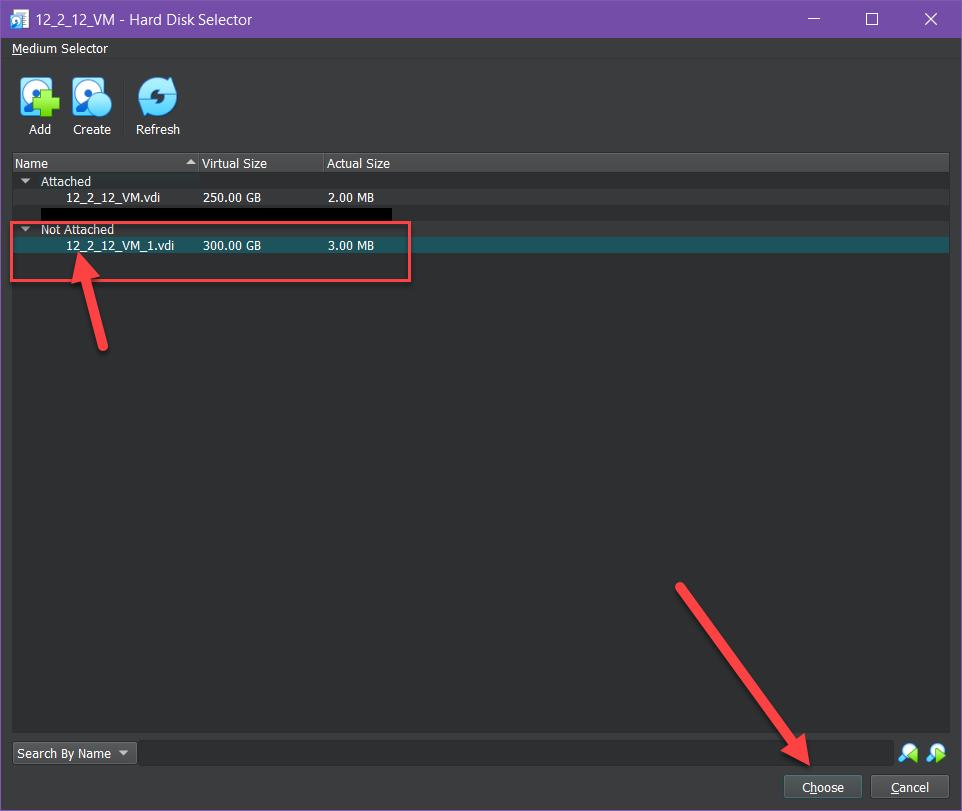This screenshot has width=962, height=811.
Task: Refresh the medium list
Action: 157,106
